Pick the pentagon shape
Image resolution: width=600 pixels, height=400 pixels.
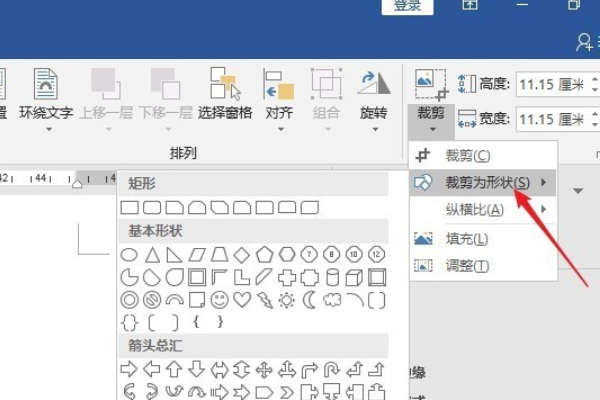click(264, 255)
